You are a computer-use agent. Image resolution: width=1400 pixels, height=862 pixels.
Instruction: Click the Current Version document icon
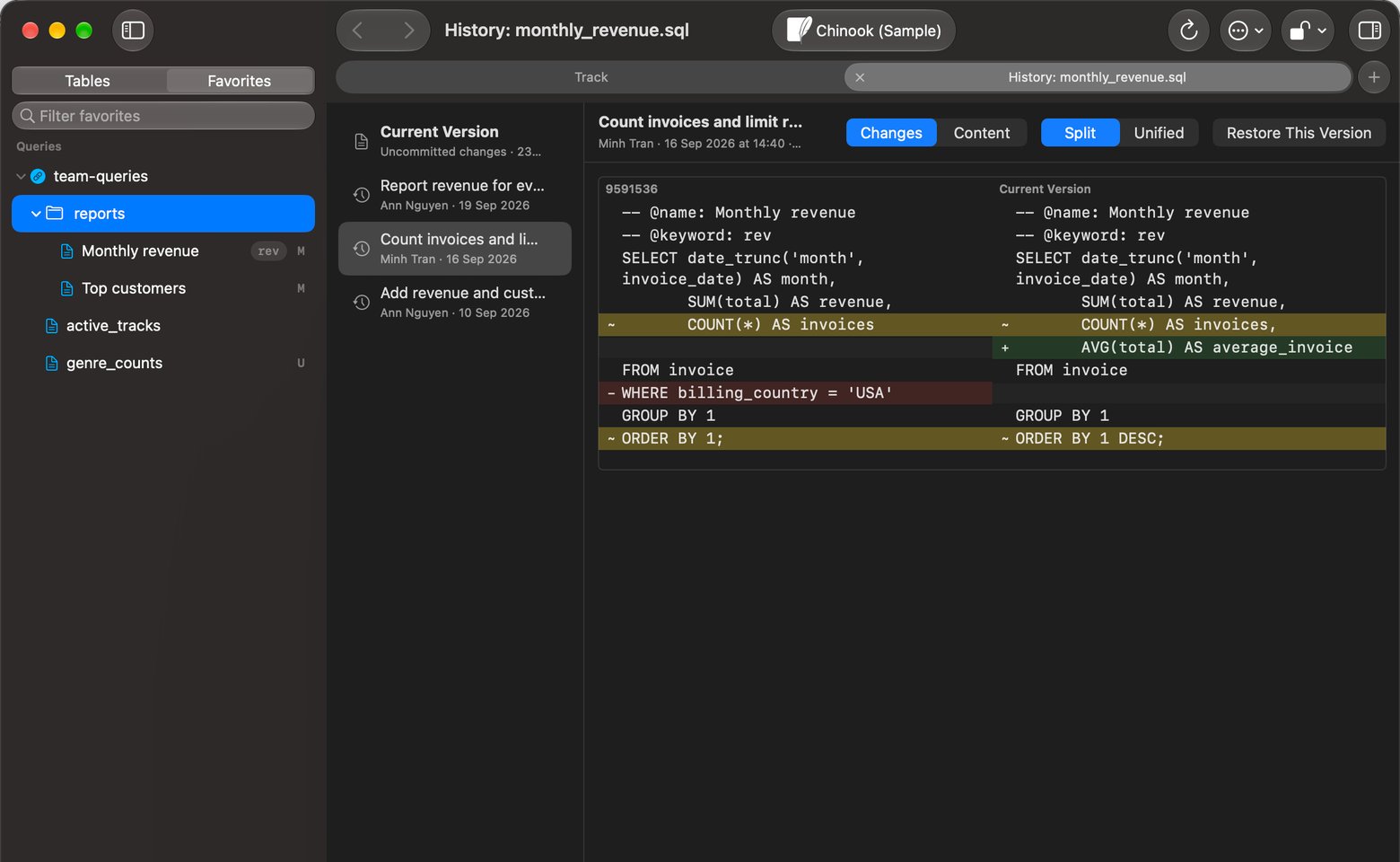pos(361,141)
